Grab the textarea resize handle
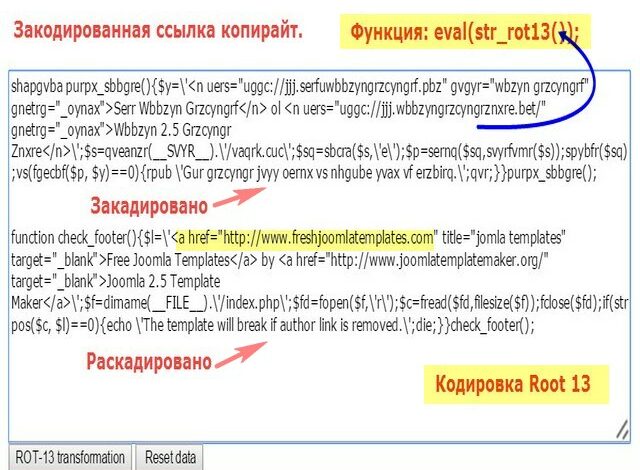640x470 pixels. pos(622,430)
